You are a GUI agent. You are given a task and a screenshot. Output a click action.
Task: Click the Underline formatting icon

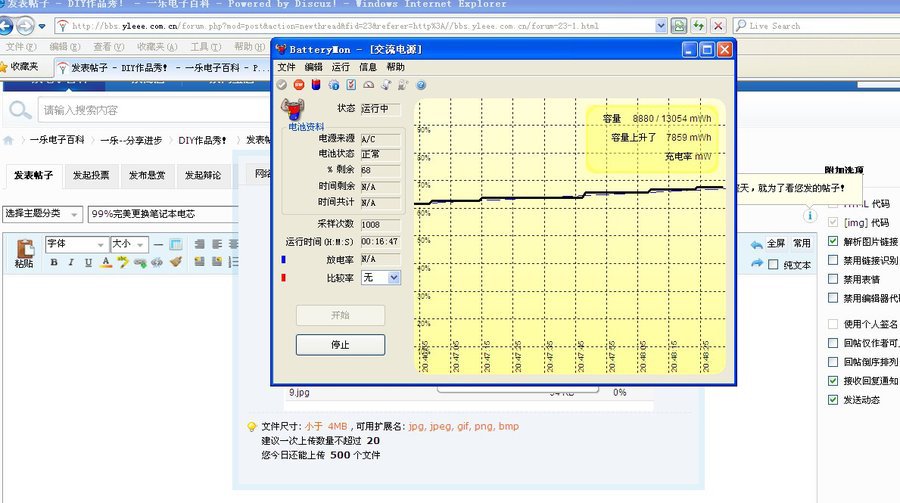point(89,262)
